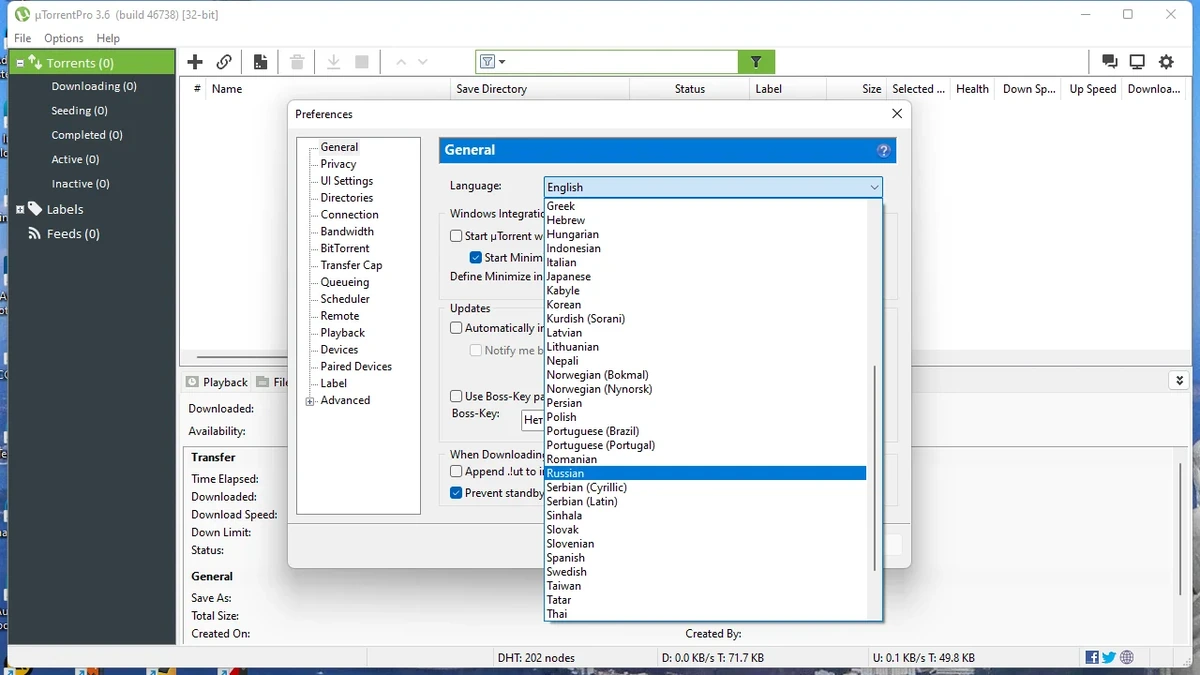
Task: Toggle Start µTorrent with Windows checkbox
Action: tap(456, 236)
